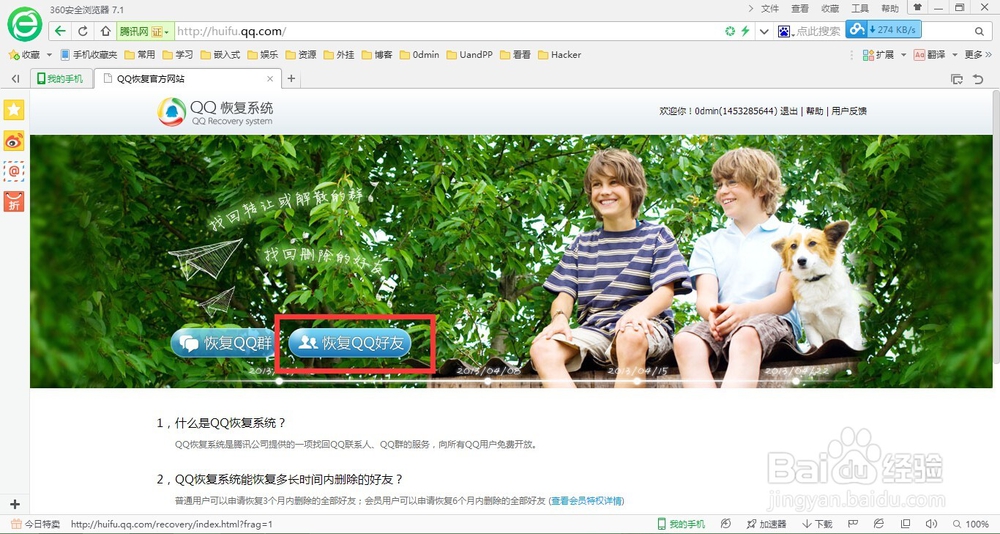Open the 0dmin bookmark folder

(419, 55)
